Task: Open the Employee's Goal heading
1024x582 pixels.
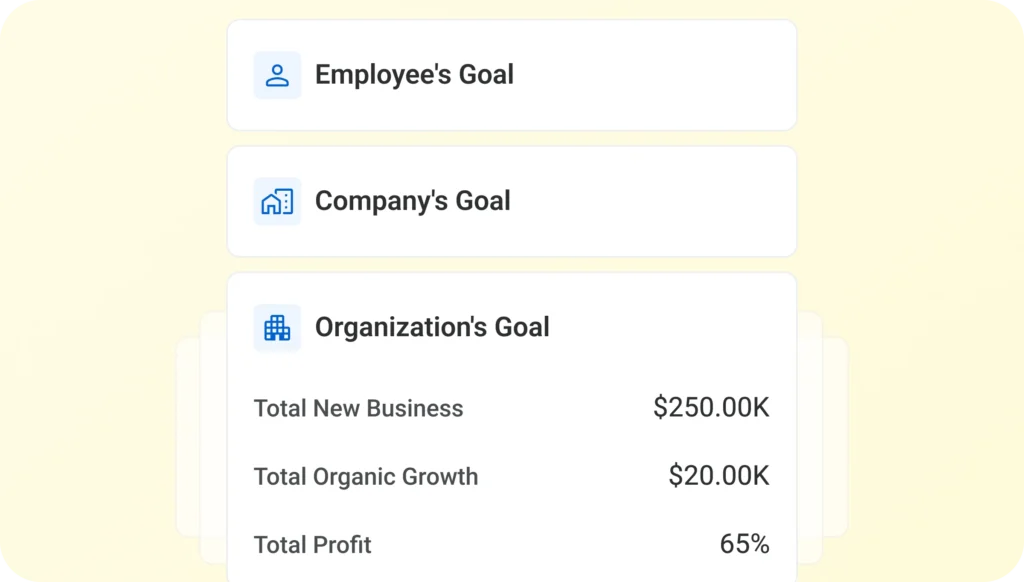Action: 414,74
